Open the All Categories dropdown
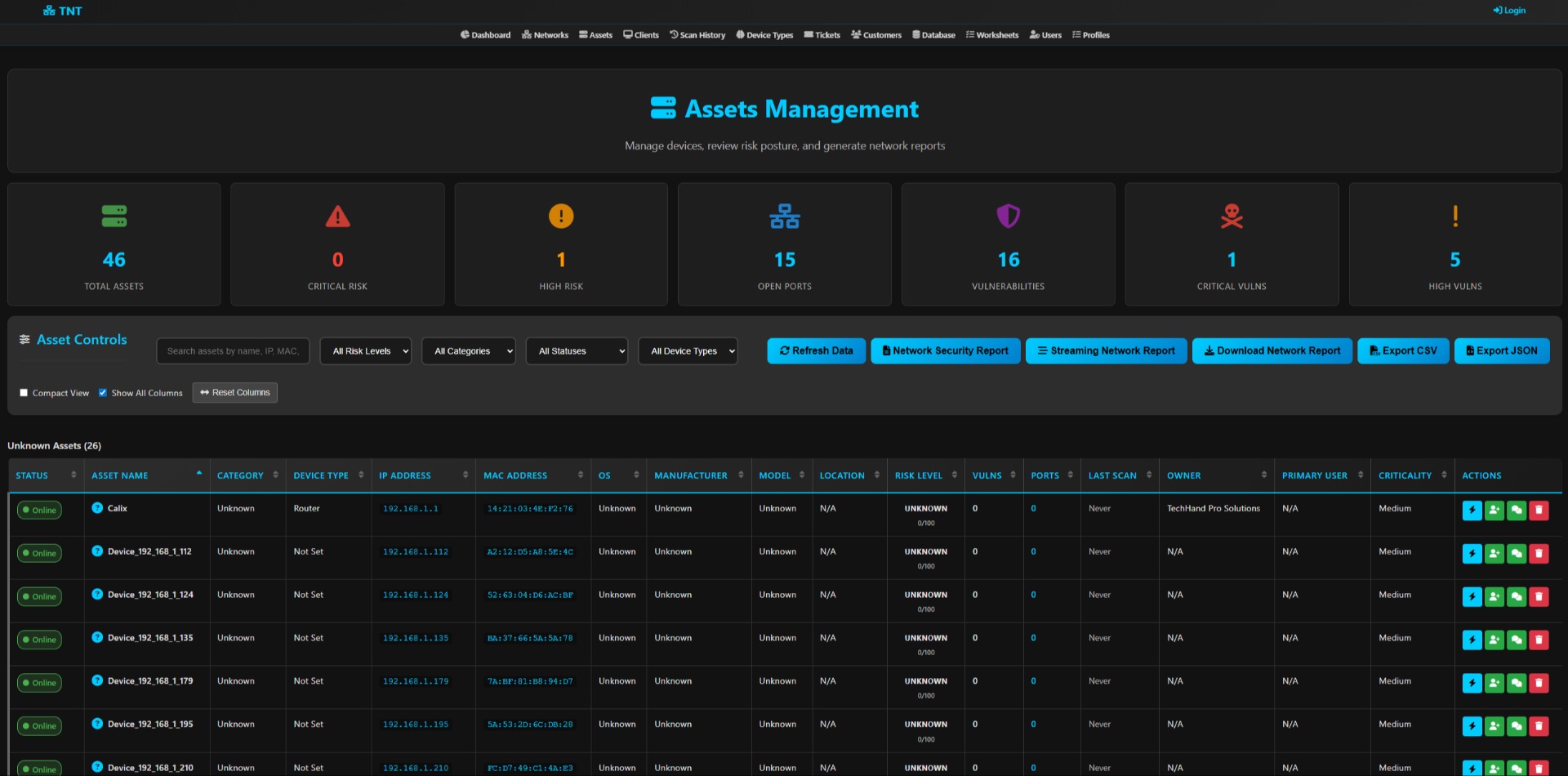Viewport: 1568px width, 776px height. coord(468,350)
